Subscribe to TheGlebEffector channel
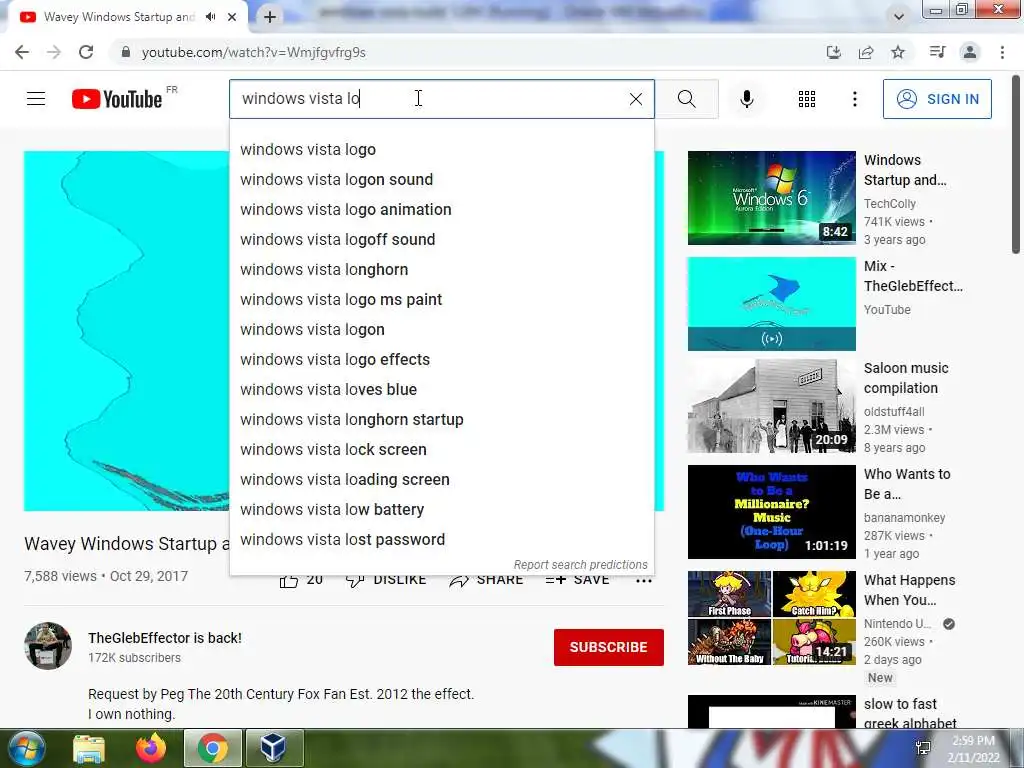This screenshot has height=768, width=1024. (609, 647)
